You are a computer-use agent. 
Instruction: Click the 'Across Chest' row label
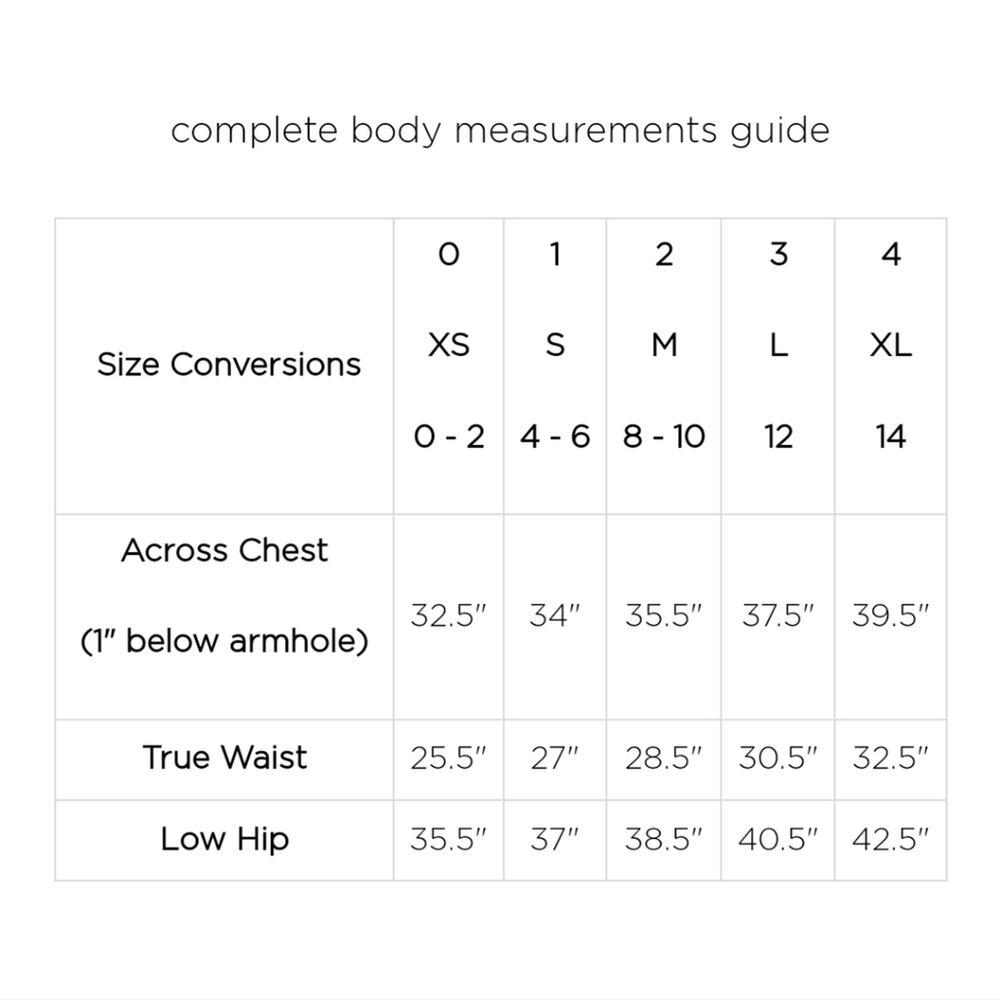(224, 550)
